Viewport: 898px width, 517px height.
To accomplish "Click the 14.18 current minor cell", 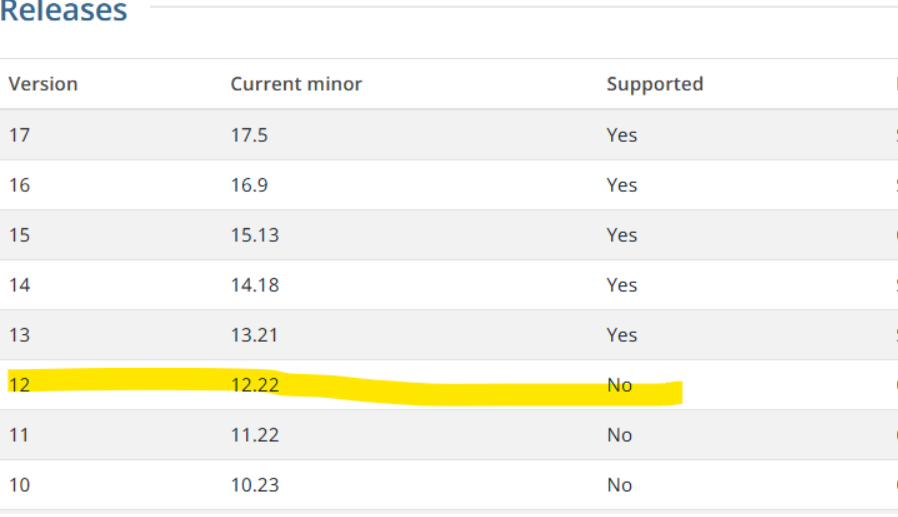I will coord(254,285).
